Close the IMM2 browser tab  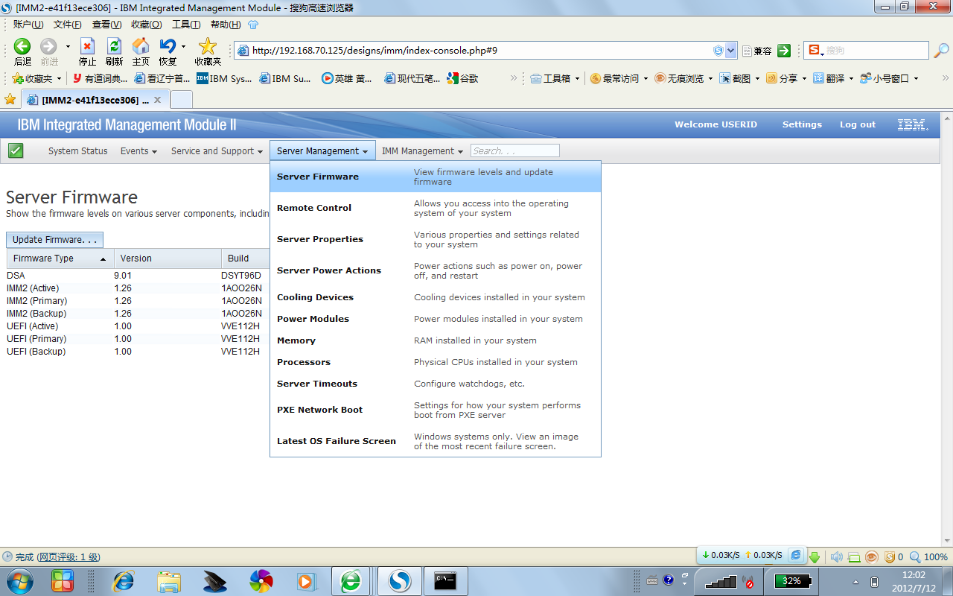(x=157, y=100)
